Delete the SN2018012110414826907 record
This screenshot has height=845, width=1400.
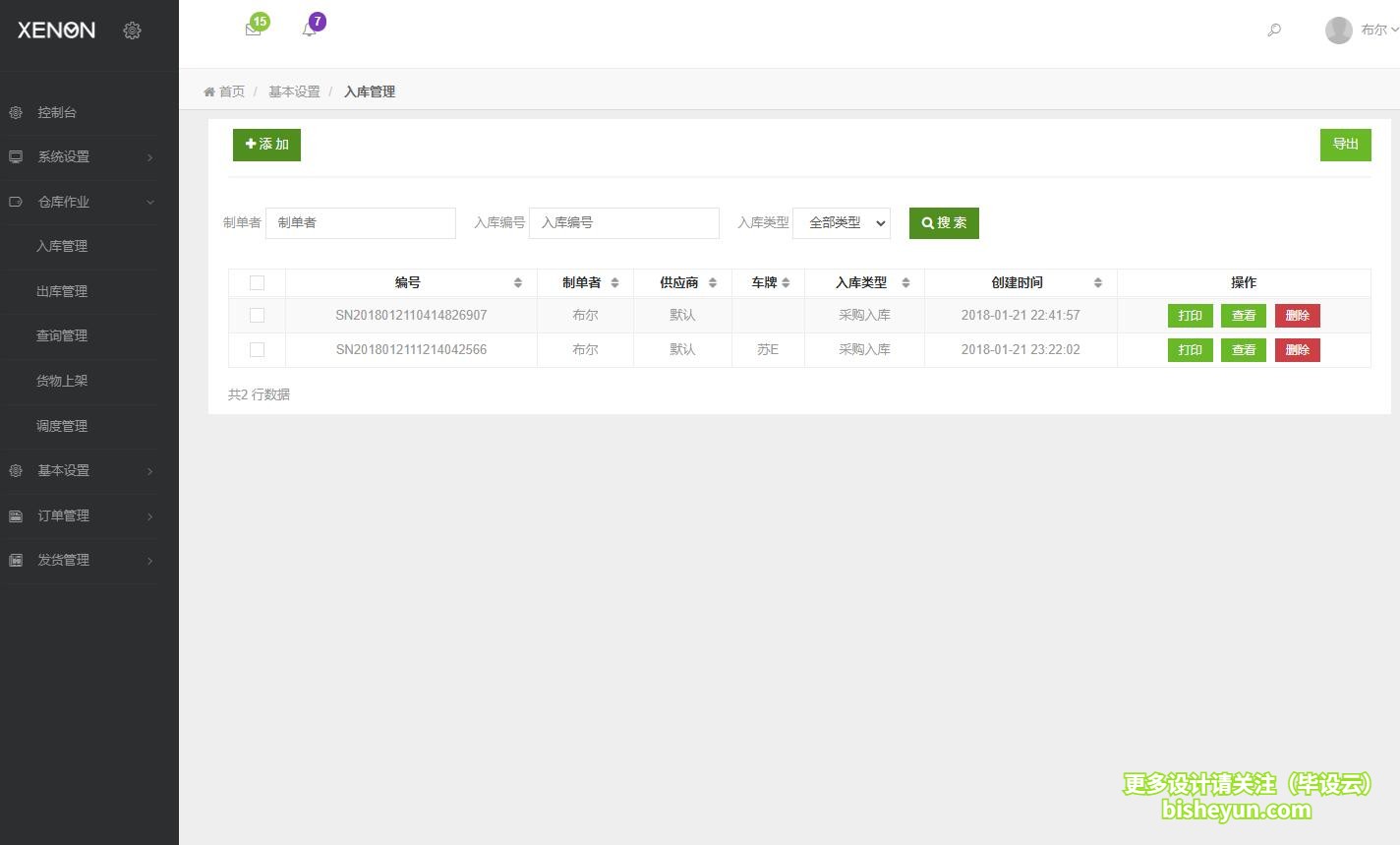(1298, 316)
